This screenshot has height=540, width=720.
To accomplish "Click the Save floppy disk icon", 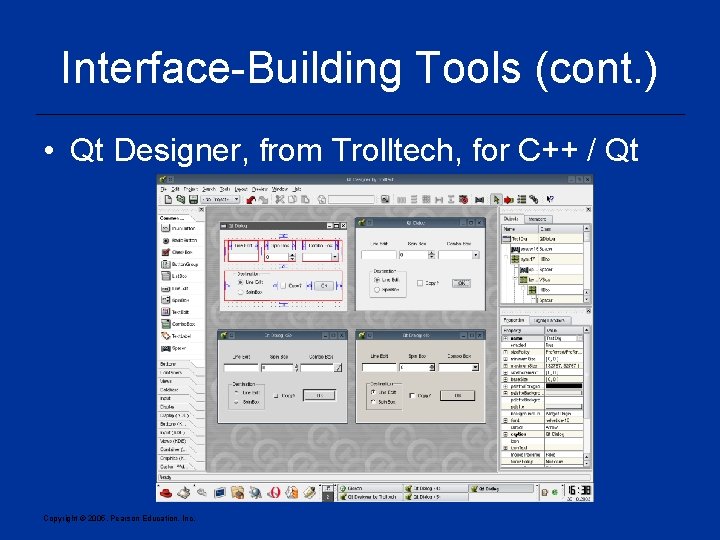I will 193,199.
